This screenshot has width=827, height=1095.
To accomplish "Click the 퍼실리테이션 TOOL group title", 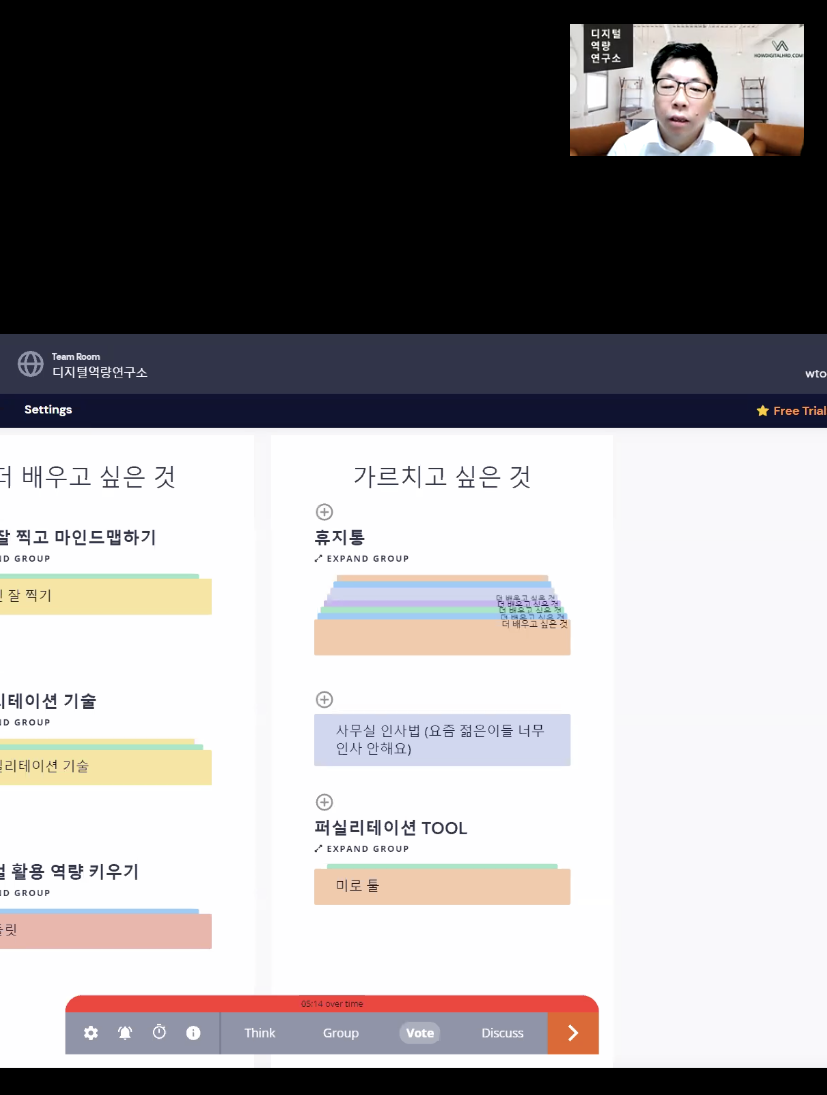I will point(390,828).
